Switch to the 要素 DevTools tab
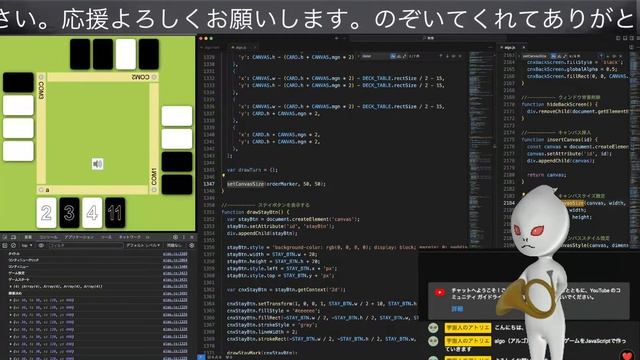 pos(28,237)
